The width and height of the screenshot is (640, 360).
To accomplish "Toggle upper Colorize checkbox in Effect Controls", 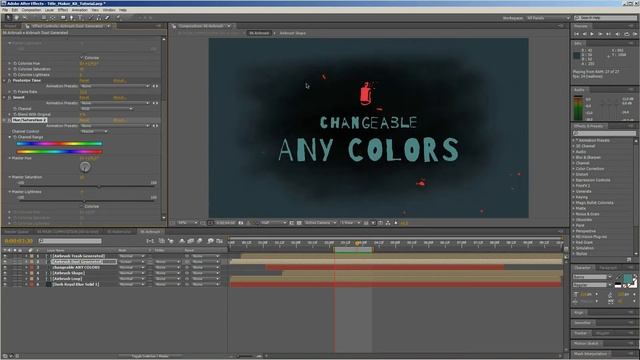I will pyautogui.click(x=82, y=58).
